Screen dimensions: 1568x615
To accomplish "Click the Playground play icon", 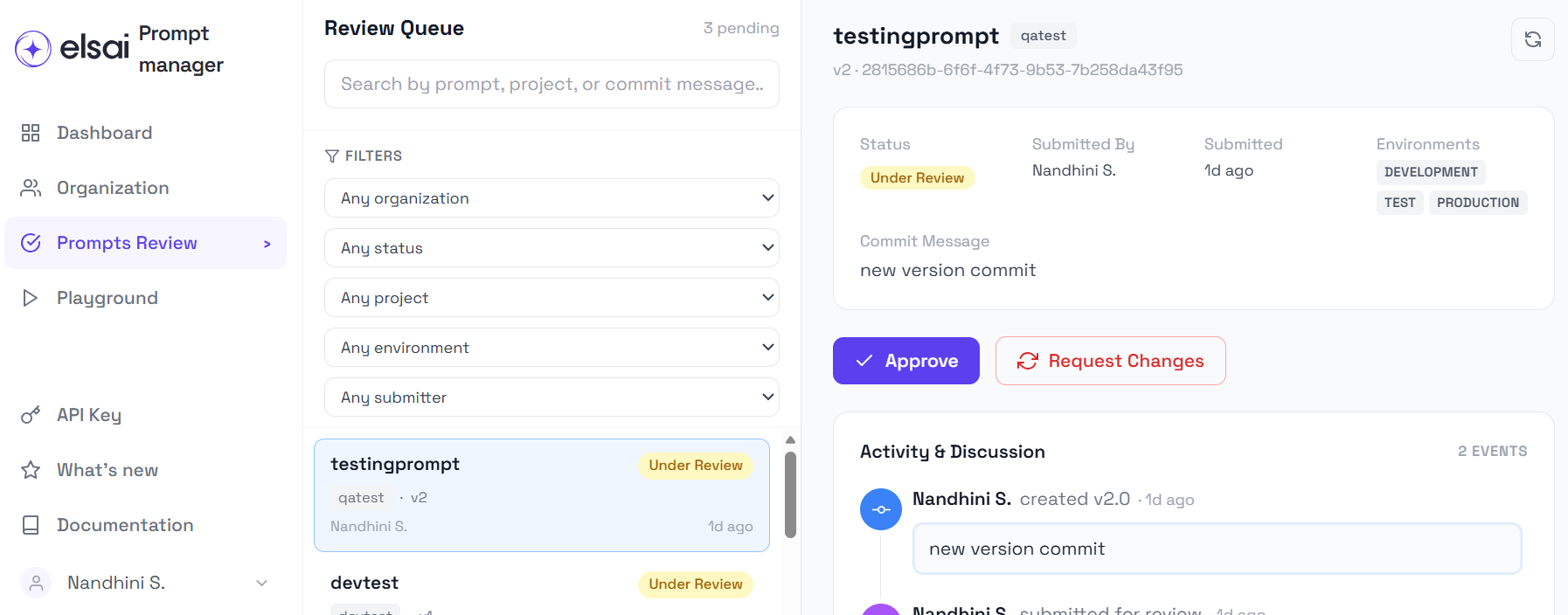I will coord(31,298).
